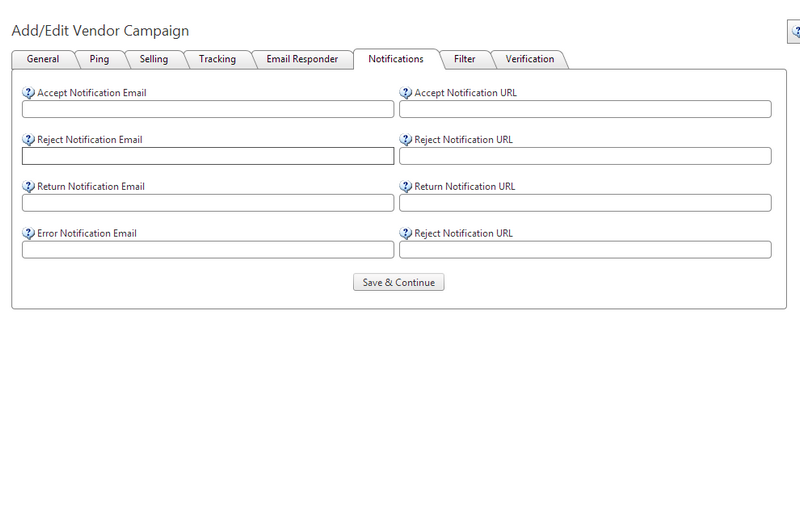Click help icon of Reject Notification URL next to Reject Notification Email
Image resolution: width=800 pixels, height=525 pixels.
tap(406, 140)
